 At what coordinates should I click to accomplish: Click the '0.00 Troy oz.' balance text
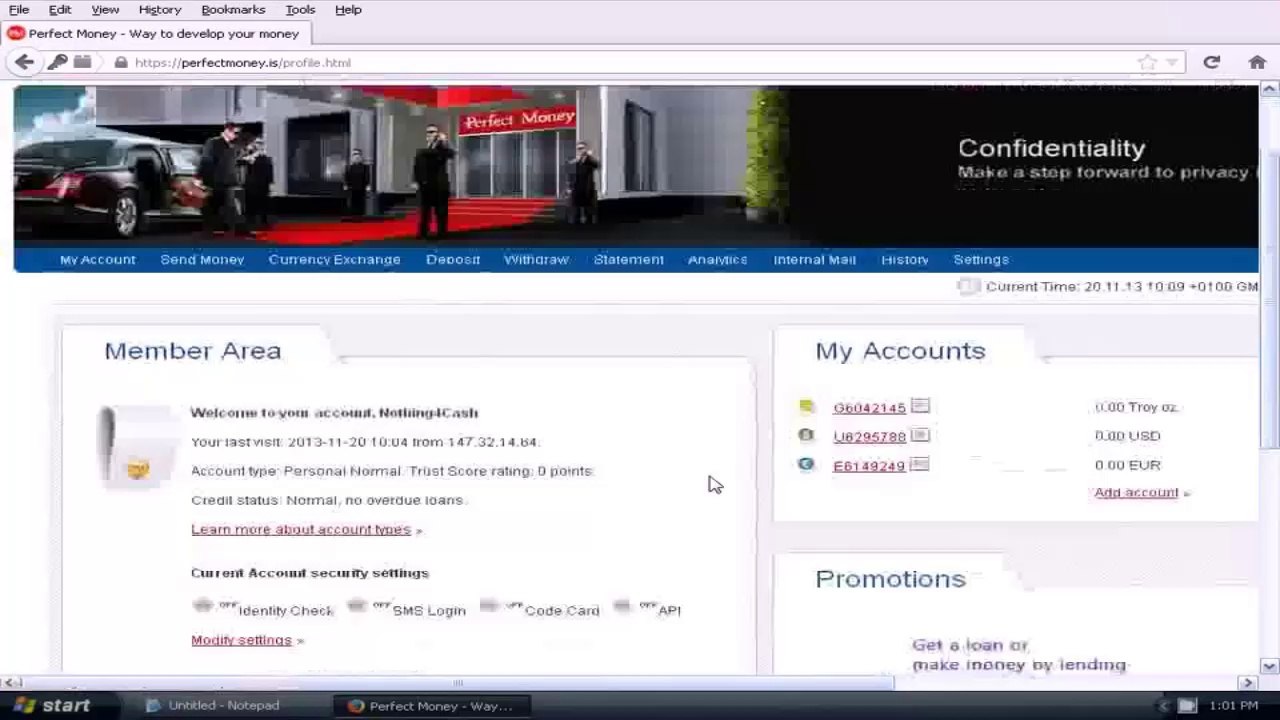click(1137, 407)
